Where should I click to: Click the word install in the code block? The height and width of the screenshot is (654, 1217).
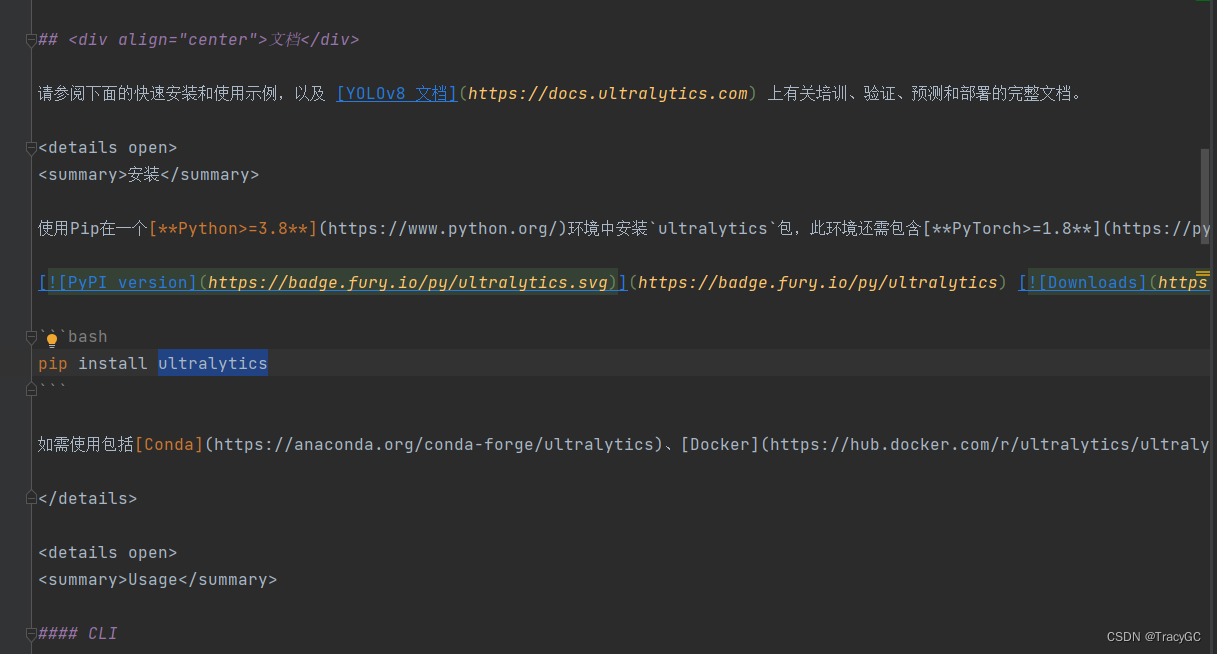click(x=113, y=363)
